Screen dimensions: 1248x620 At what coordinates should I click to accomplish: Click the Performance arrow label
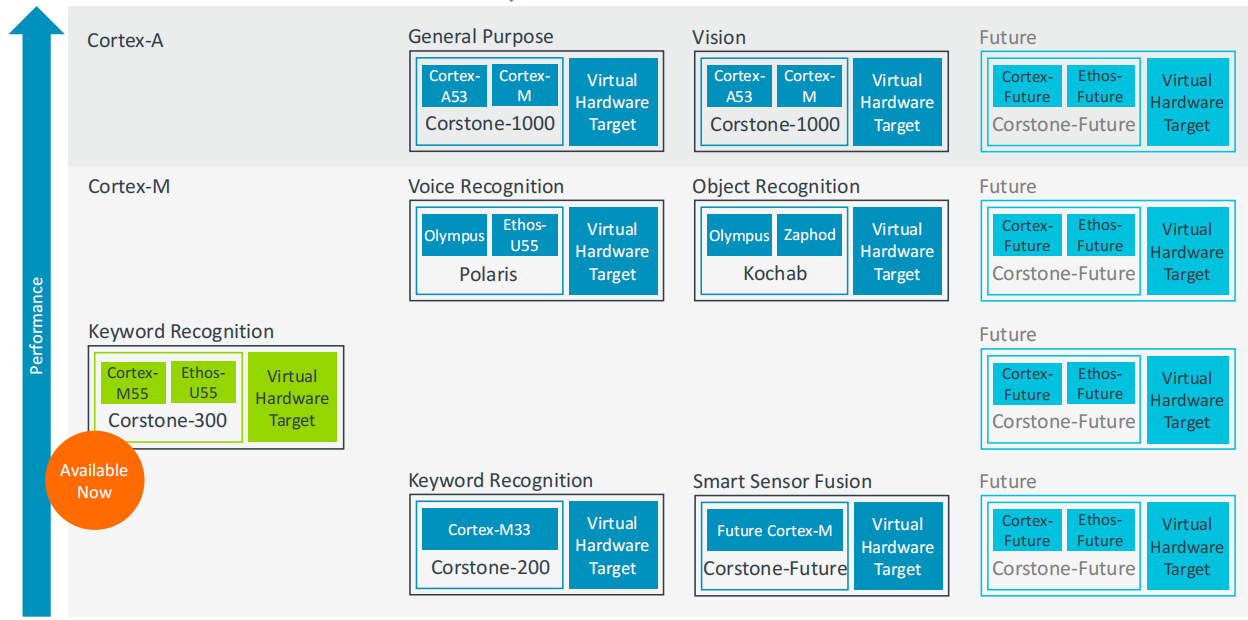37,325
